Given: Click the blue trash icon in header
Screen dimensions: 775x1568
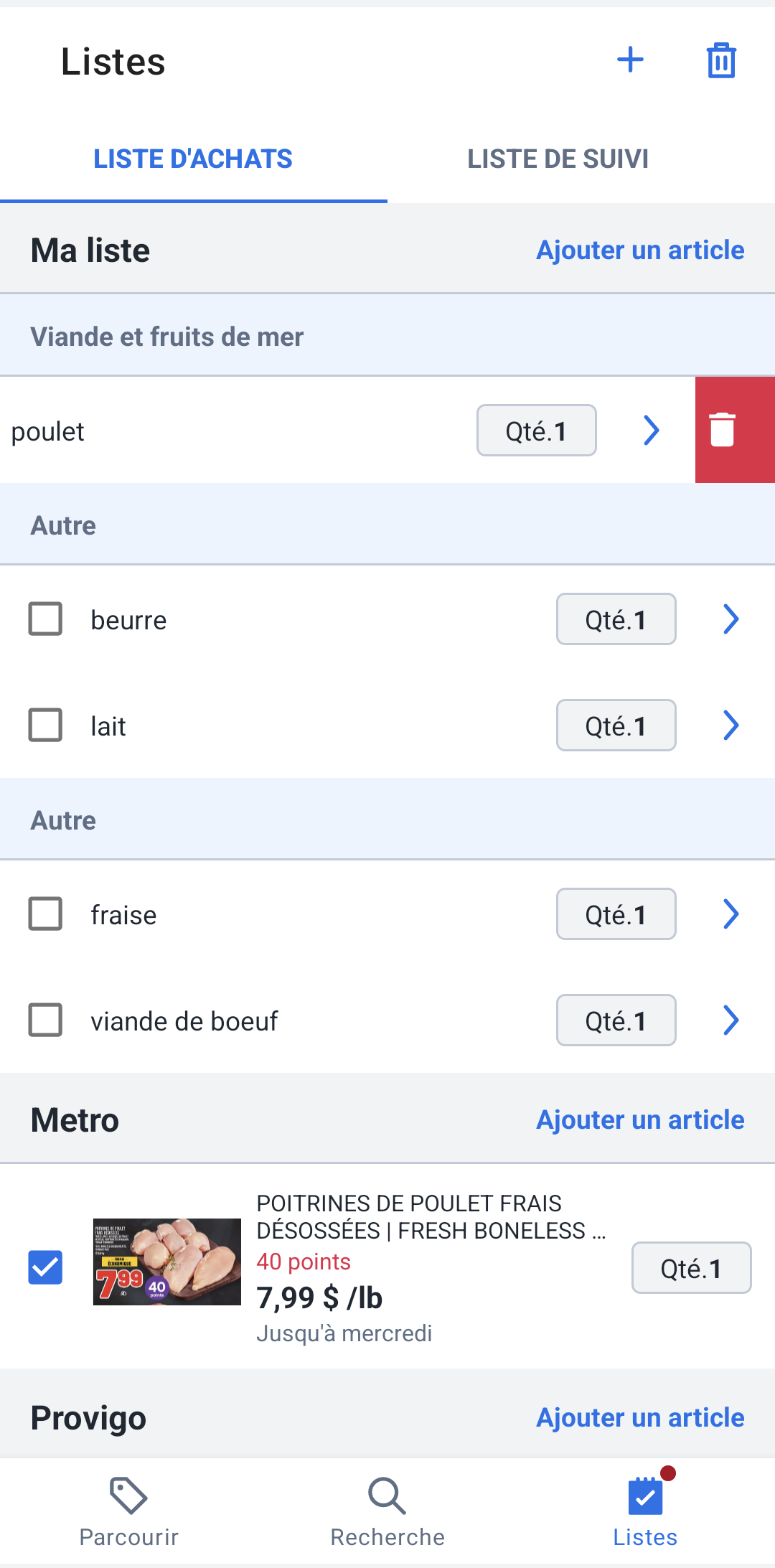Looking at the screenshot, I should click(x=721, y=60).
